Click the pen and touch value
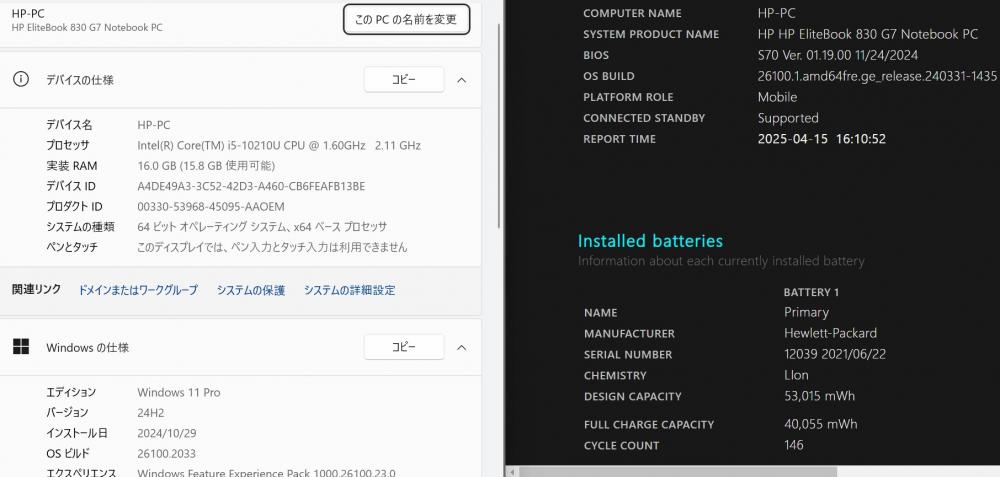This screenshot has width=1000, height=477. (x=272, y=247)
